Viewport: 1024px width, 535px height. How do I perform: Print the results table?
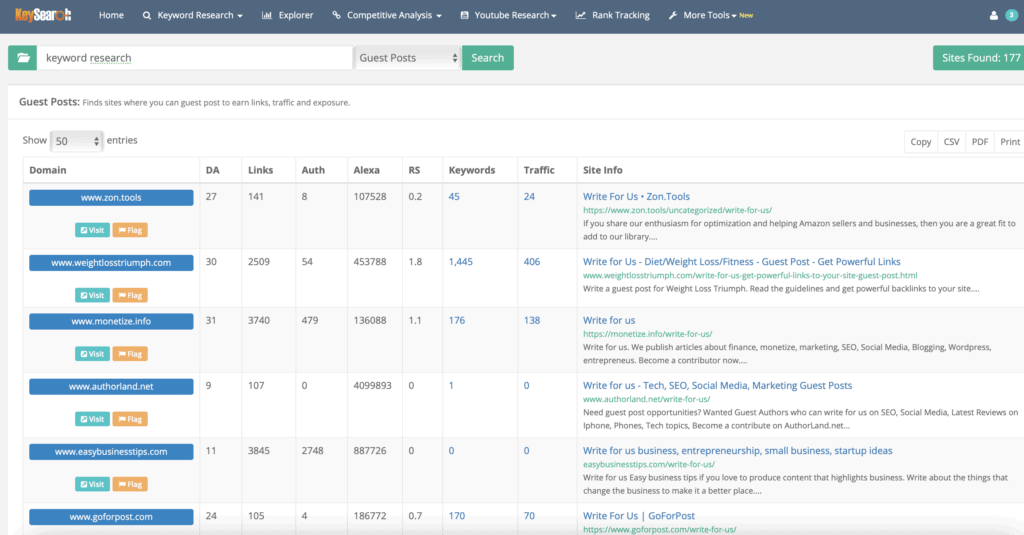pyautogui.click(x=1010, y=142)
